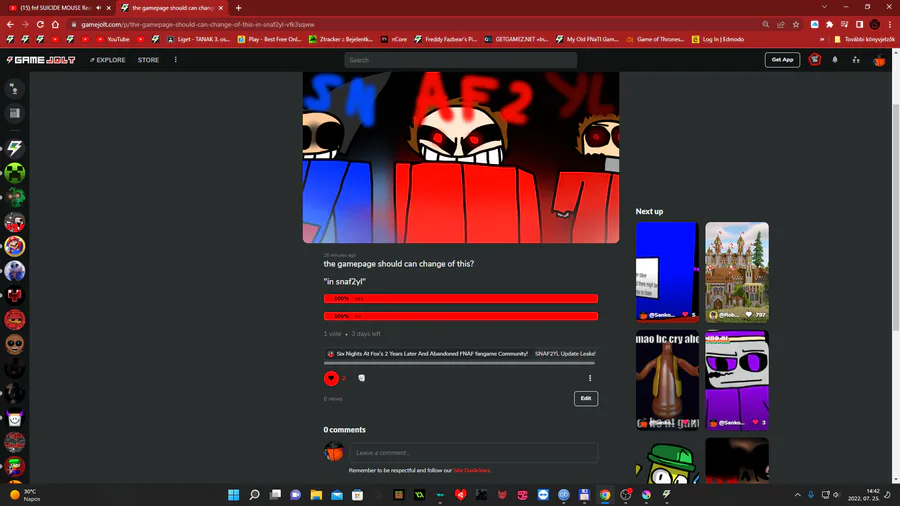Vote 'no' in the poll

[x=461, y=316]
